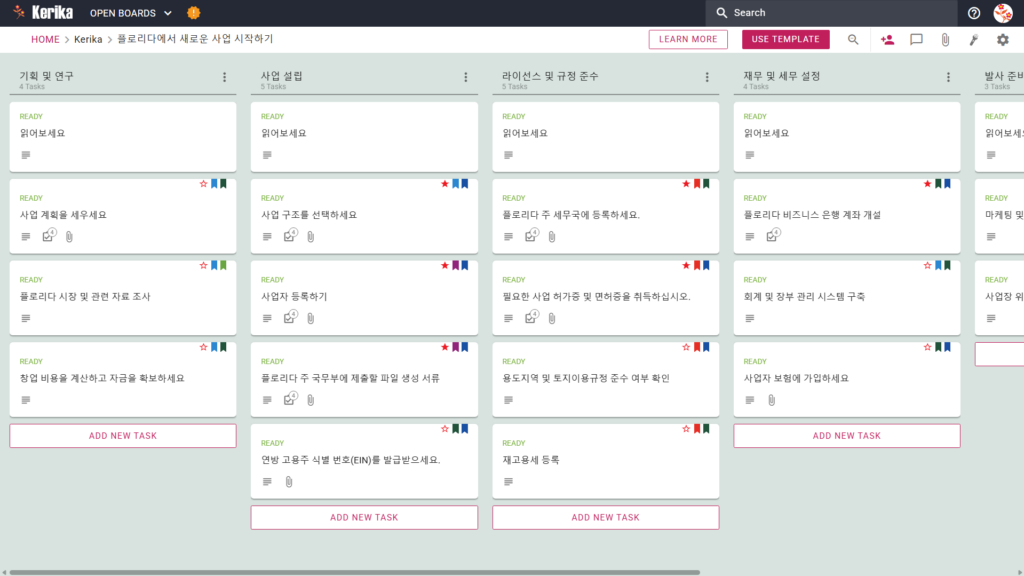Open column menu for 라이선스 및 규정 준수
This screenshot has width=1024, height=576.
click(x=707, y=77)
